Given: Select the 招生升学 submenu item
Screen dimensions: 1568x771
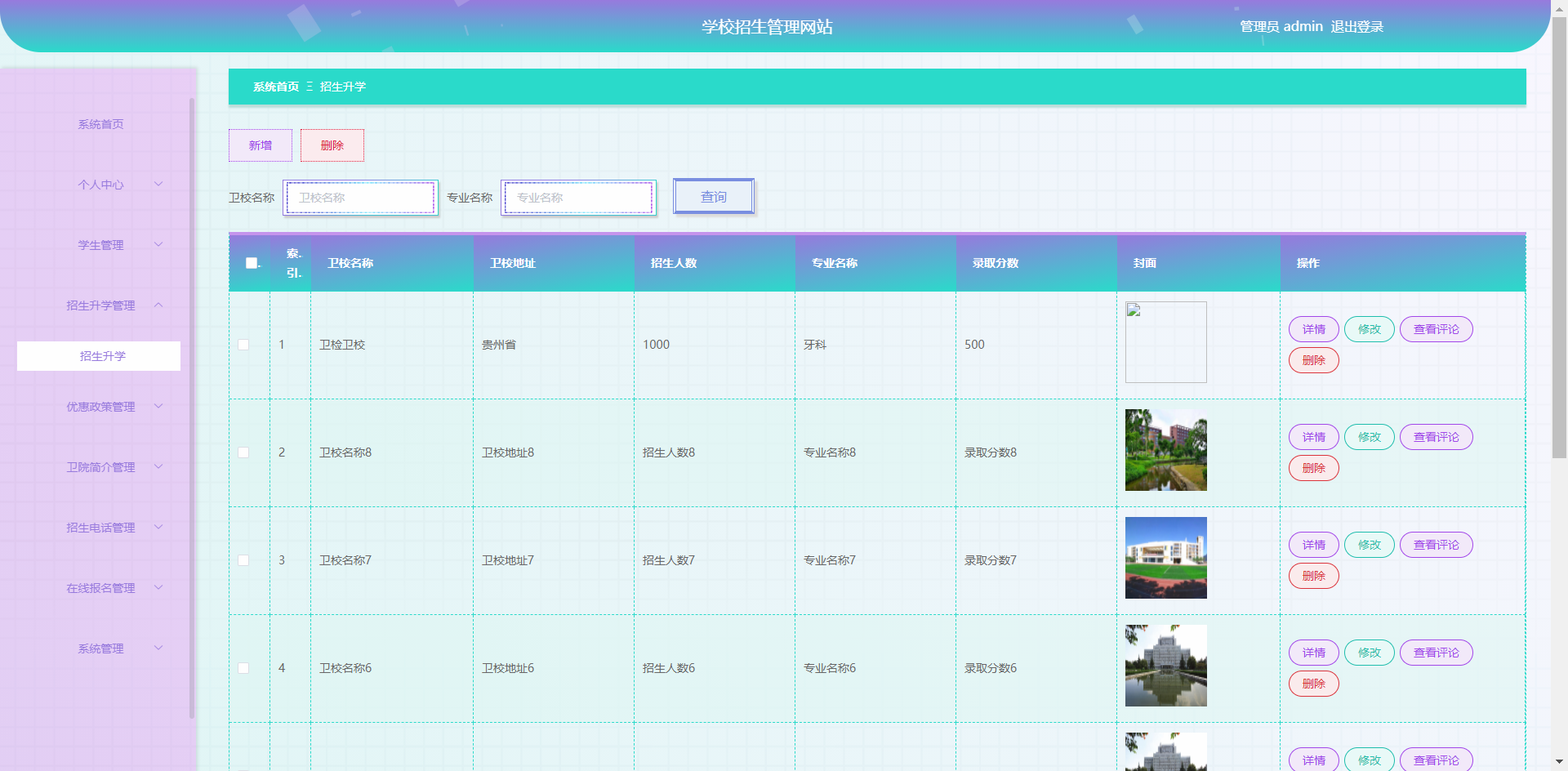Looking at the screenshot, I should 99,356.
